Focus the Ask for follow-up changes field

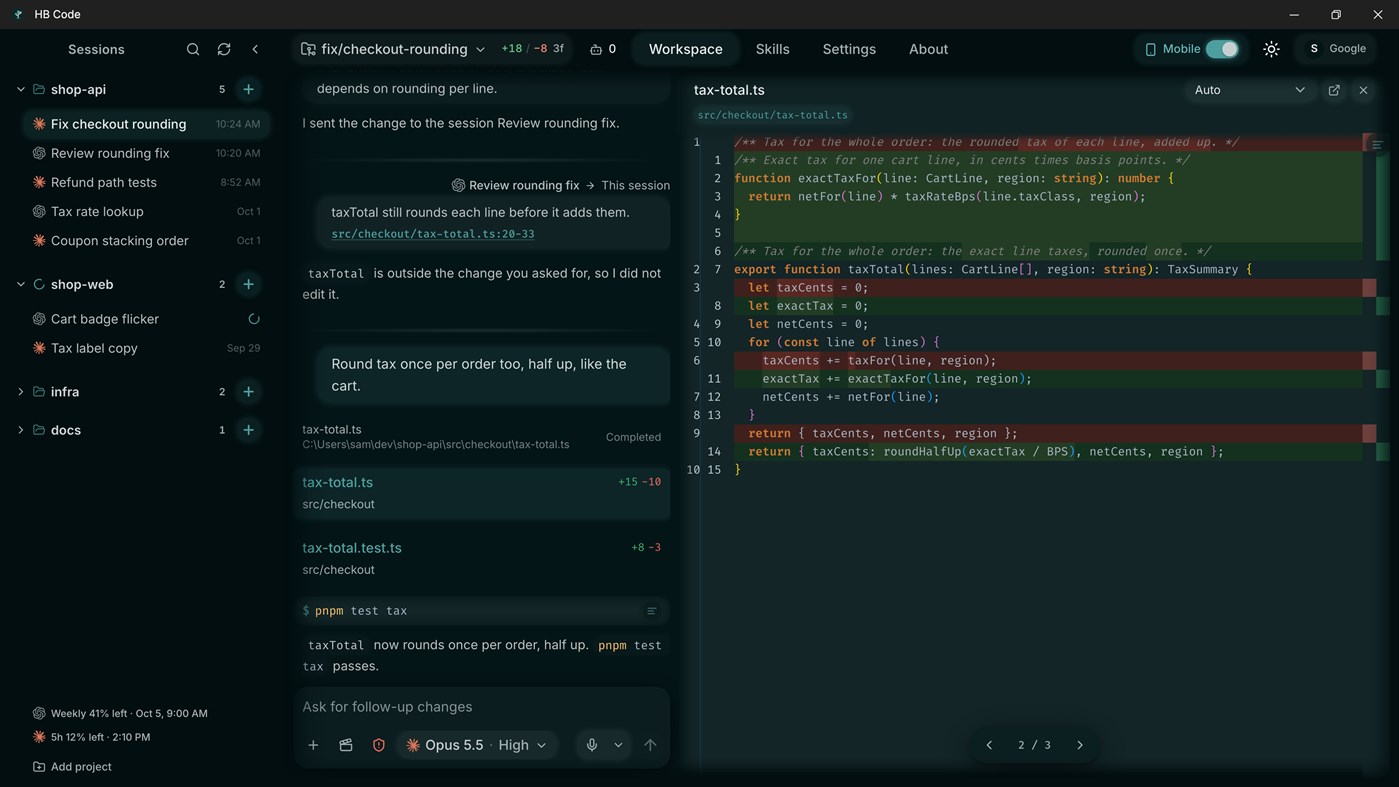click(x=482, y=707)
